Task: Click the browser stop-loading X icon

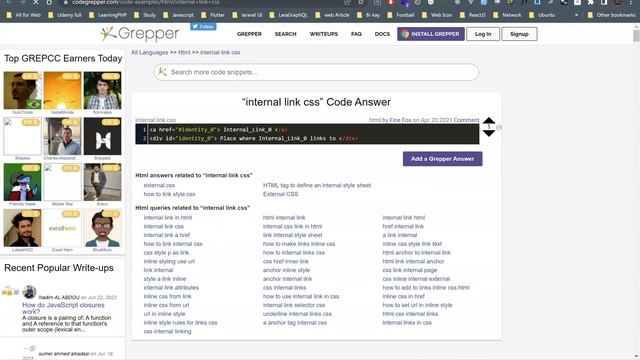Action: [x=36, y=2]
